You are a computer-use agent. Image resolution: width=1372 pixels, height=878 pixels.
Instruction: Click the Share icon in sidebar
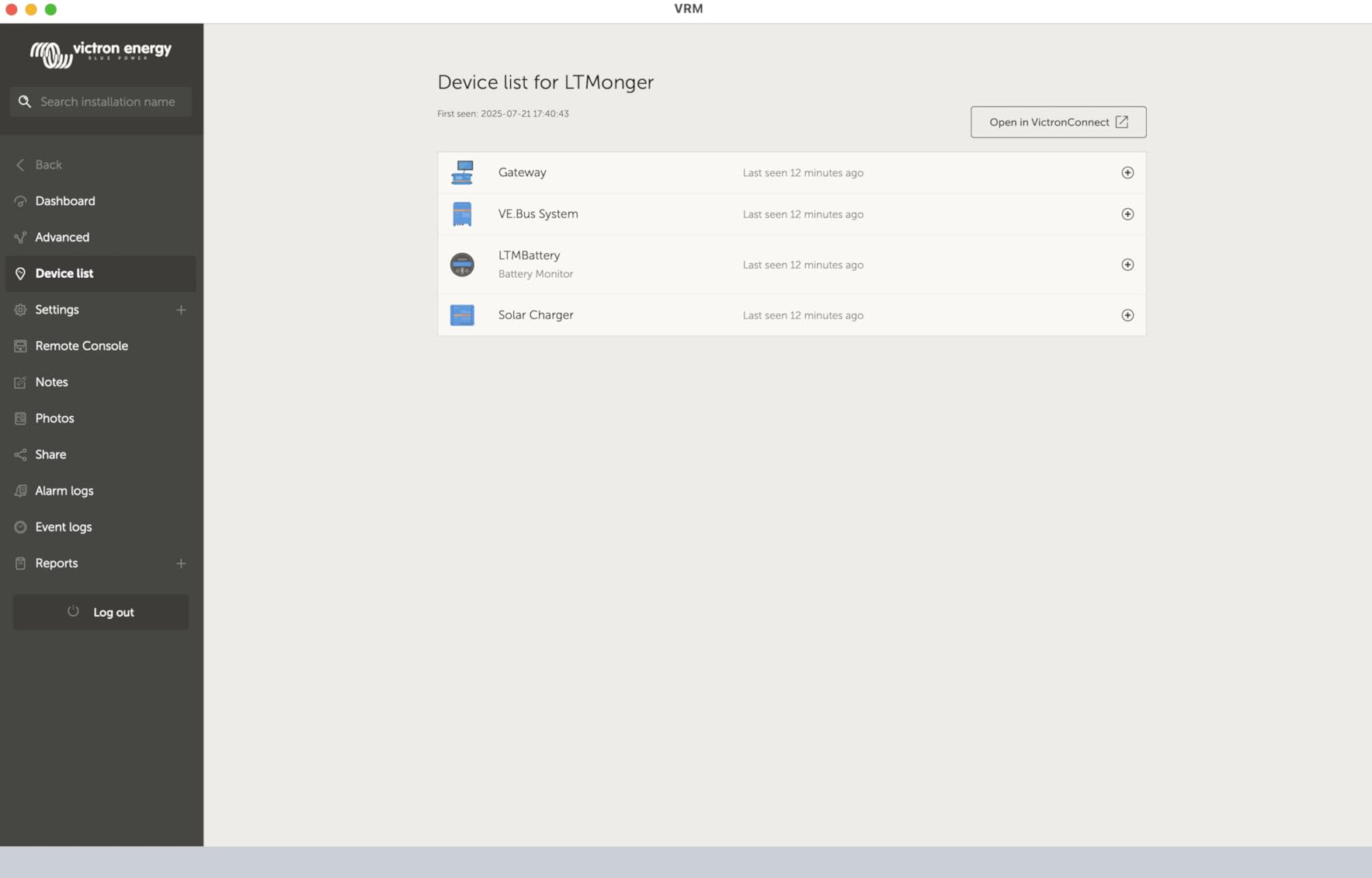pos(20,455)
